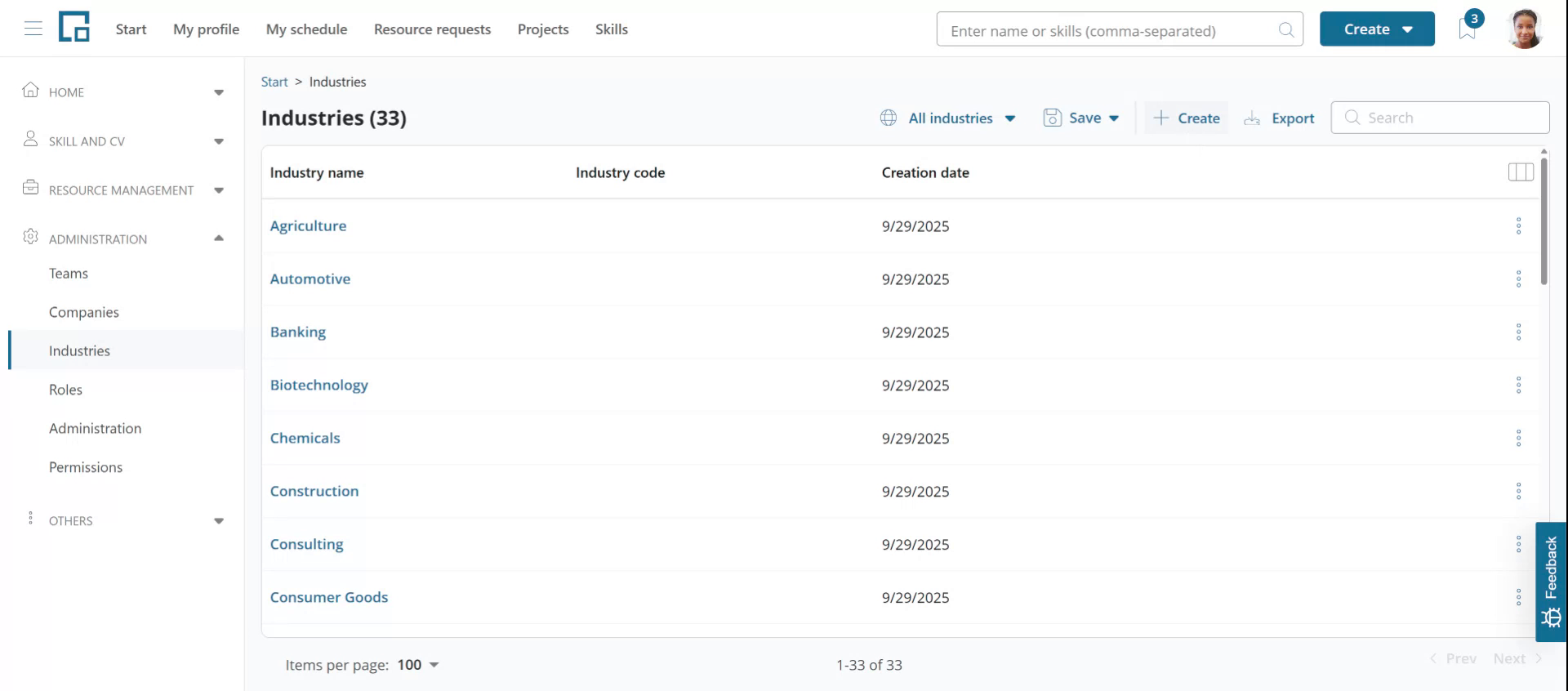Click the table vertical scrollbar
The image size is (1568, 691).
click(x=1543, y=221)
